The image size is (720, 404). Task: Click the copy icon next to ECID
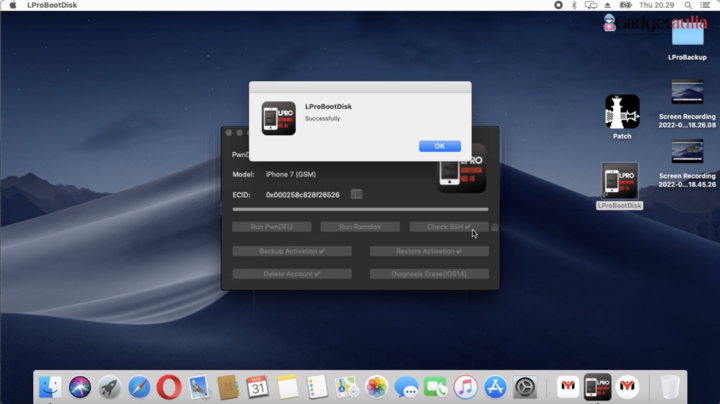tap(356, 194)
